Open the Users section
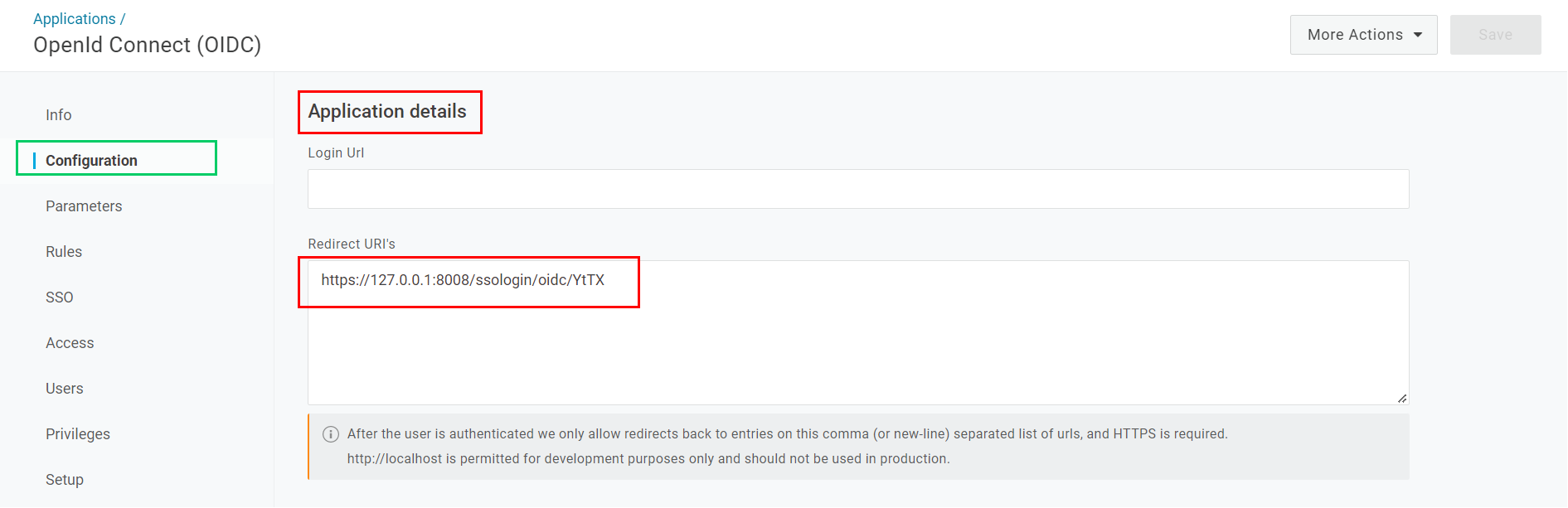 (x=65, y=389)
